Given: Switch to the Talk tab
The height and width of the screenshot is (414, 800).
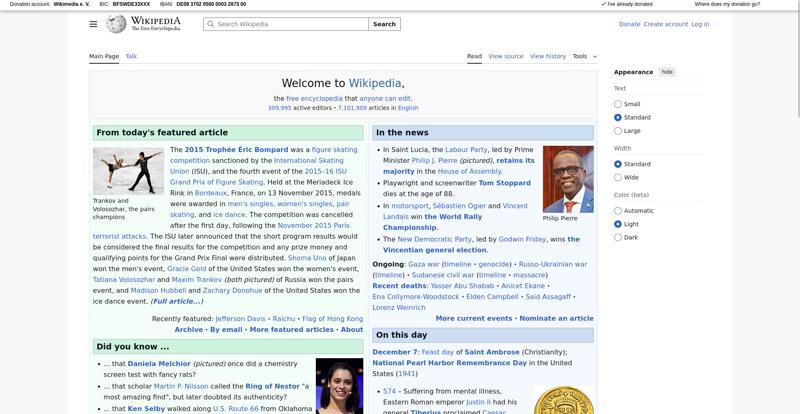Looking at the screenshot, I should tap(131, 56).
